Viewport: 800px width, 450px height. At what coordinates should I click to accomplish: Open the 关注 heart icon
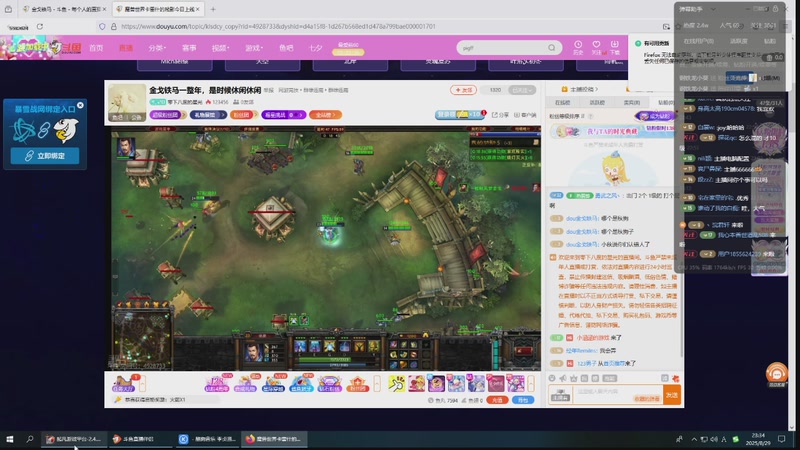596,47
